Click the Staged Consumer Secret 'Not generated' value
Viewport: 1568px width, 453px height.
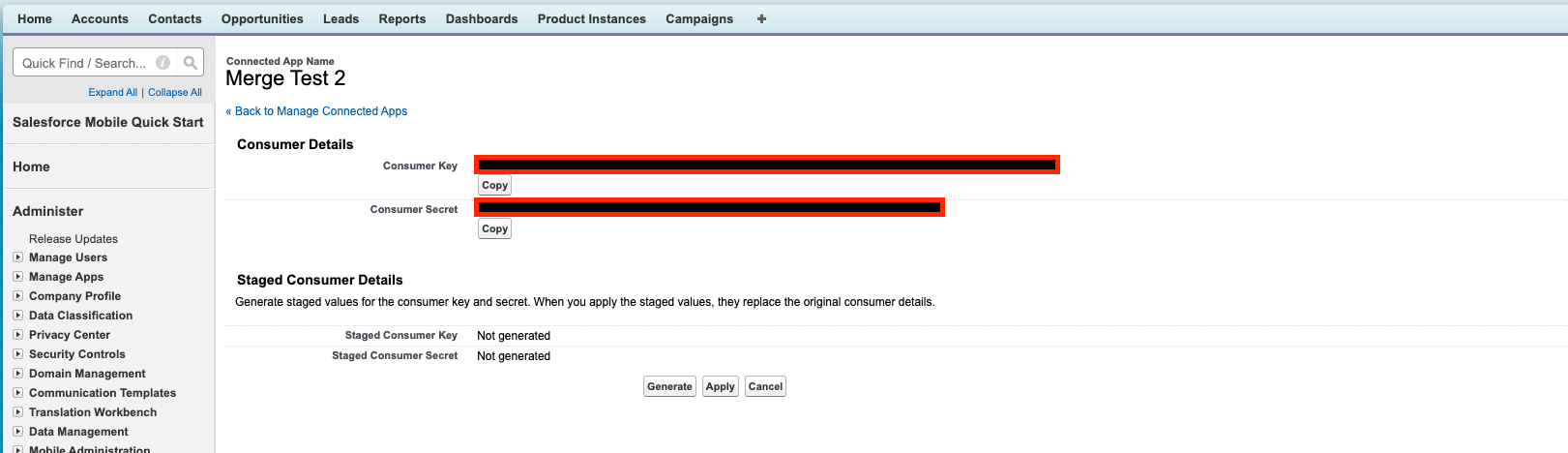(514, 356)
